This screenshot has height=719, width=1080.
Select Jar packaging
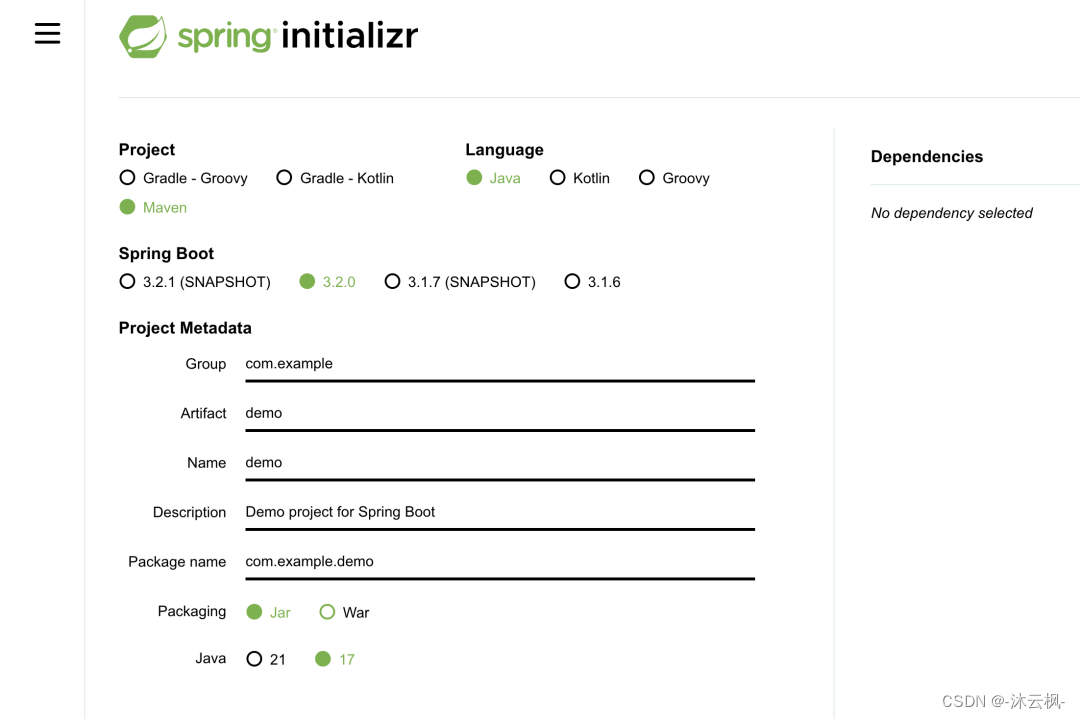pyautogui.click(x=269, y=612)
